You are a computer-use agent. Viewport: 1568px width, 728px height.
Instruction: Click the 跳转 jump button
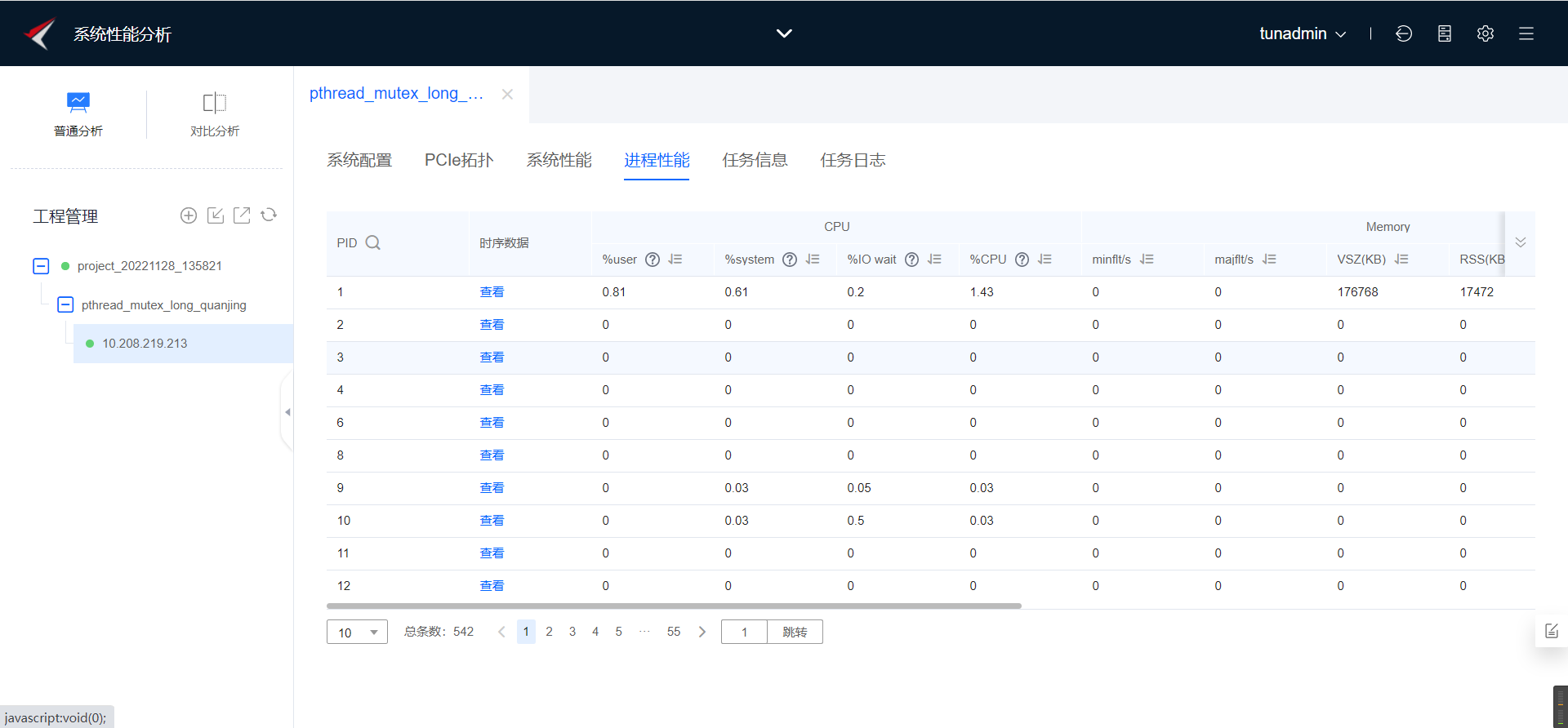[x=795, y=632]
